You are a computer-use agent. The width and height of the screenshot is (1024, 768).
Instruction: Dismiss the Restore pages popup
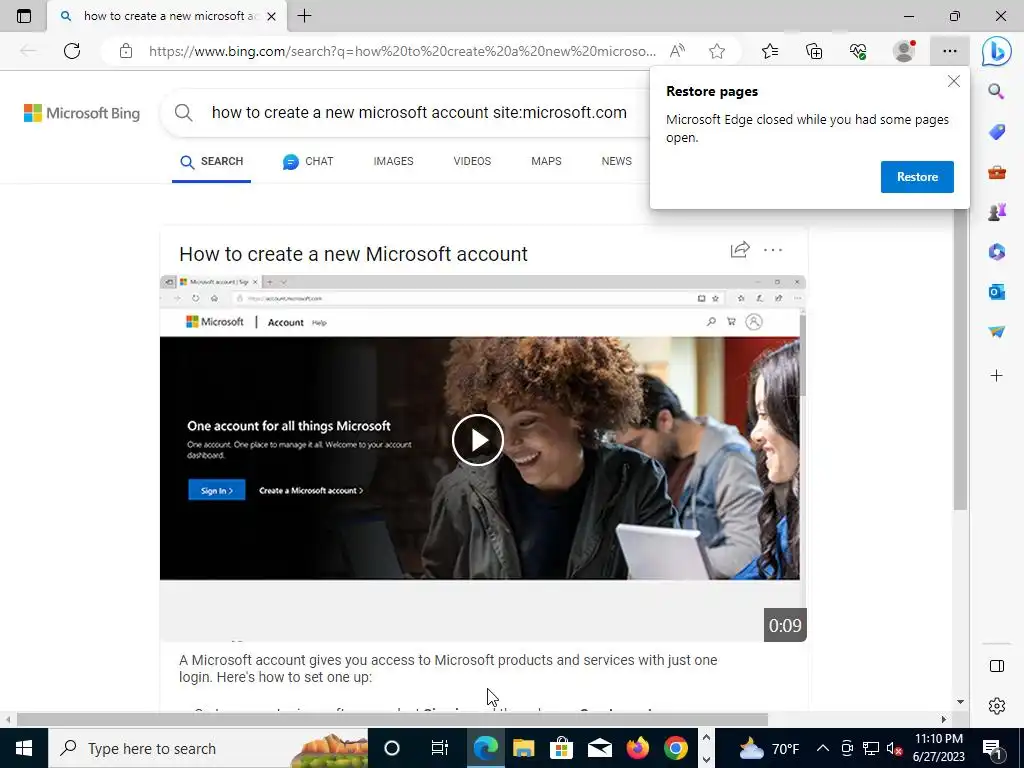953,81
